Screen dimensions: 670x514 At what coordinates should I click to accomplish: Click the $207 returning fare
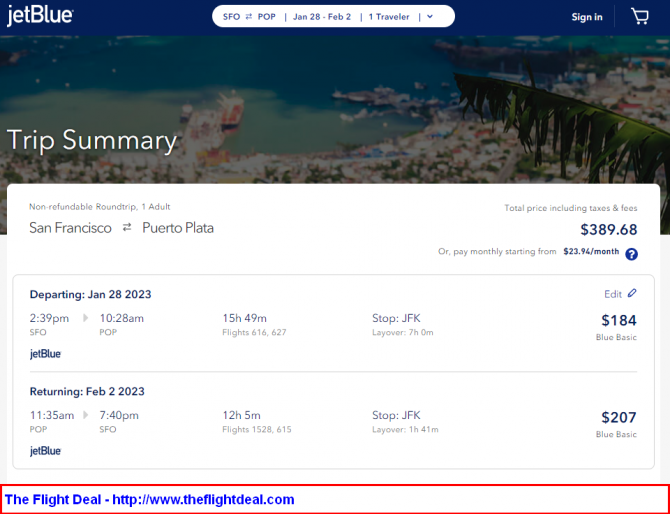[x=619, y=417]
